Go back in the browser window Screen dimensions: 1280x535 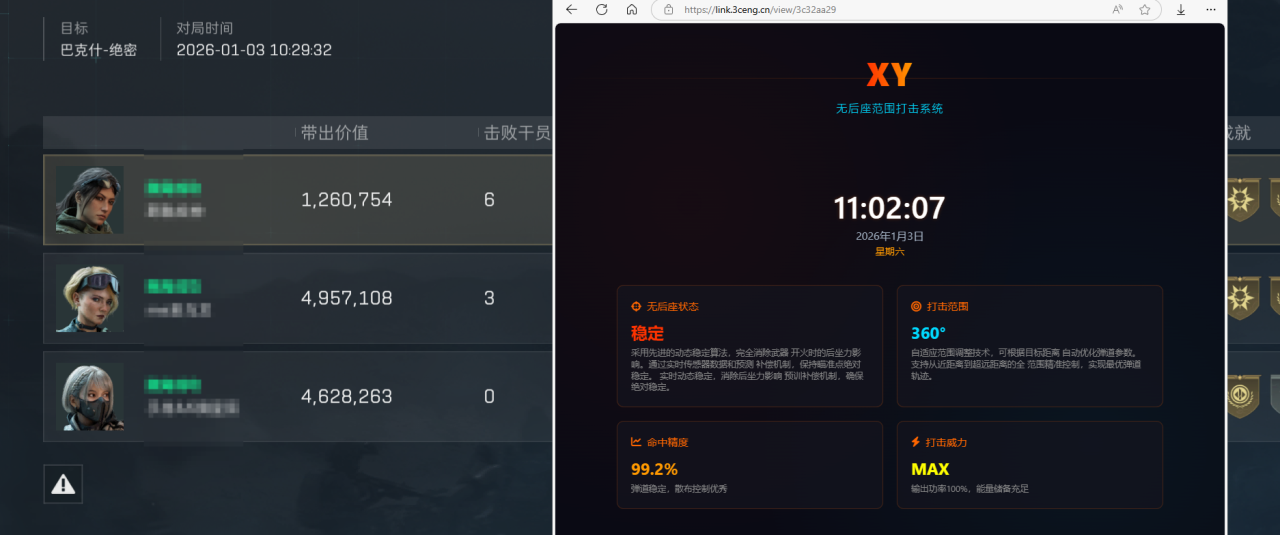[571, 9]
